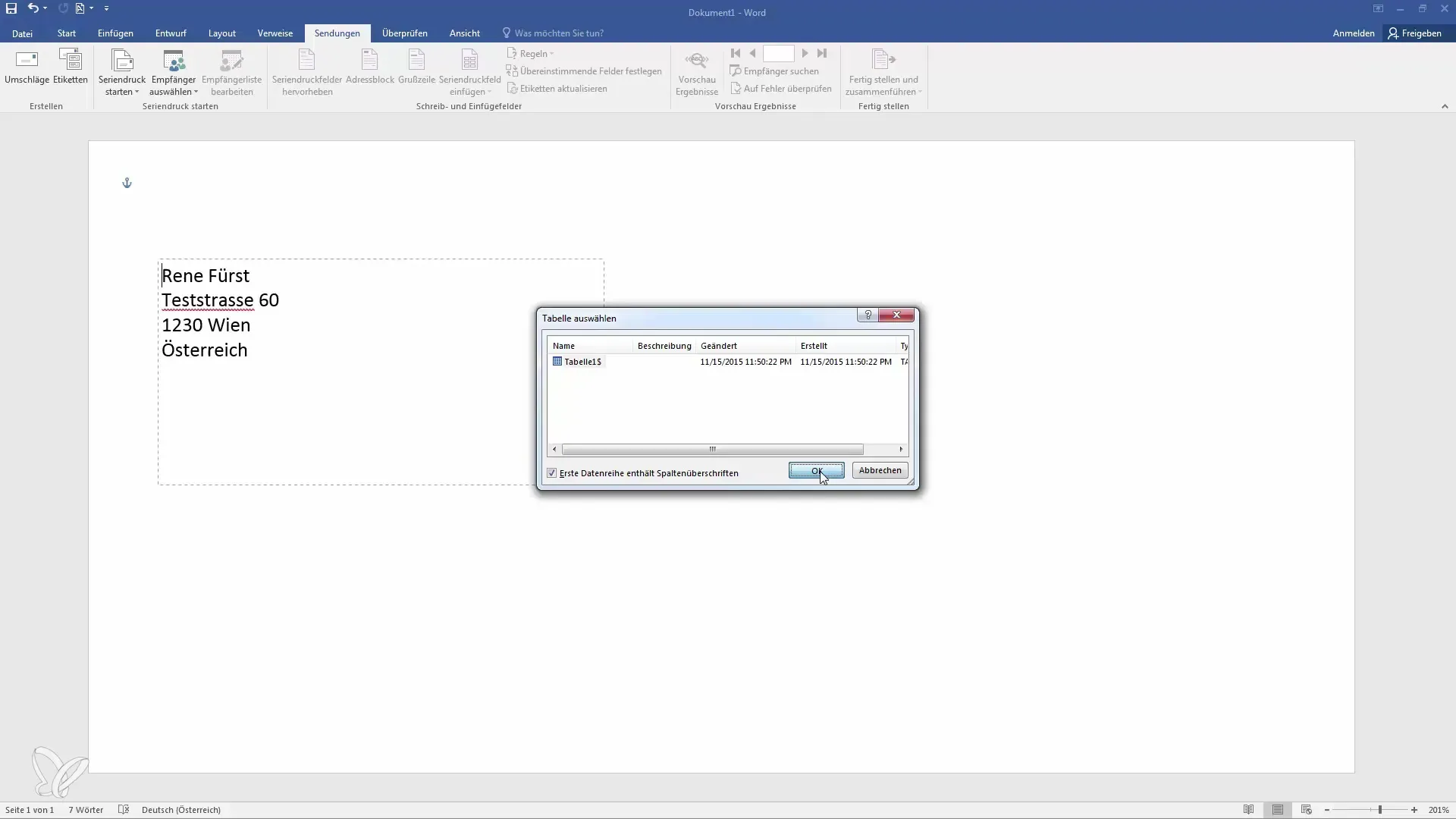This screenshot has height=819, width=1456.
Task: Select Tabelle1$ row in dialog
Action: pos(728,362)
